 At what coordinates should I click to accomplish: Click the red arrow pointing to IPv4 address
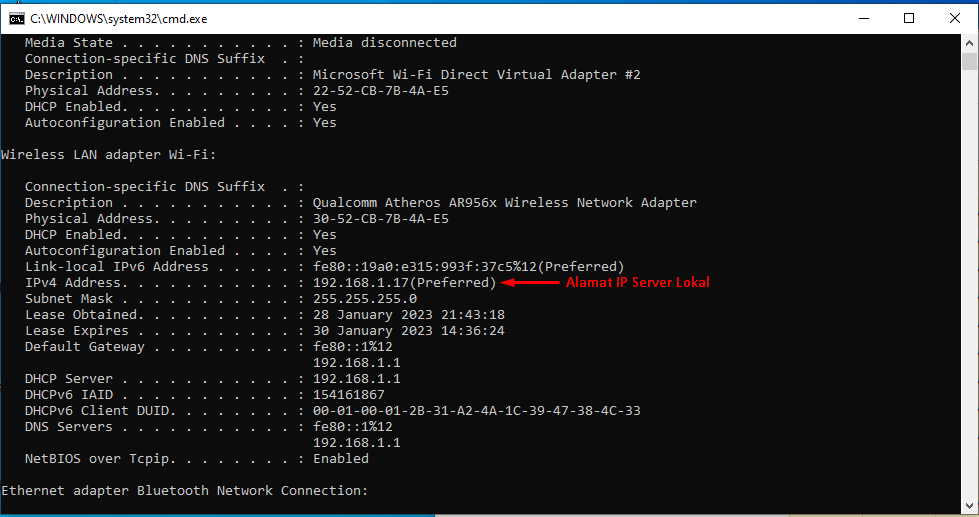click(x=530, y=282)
